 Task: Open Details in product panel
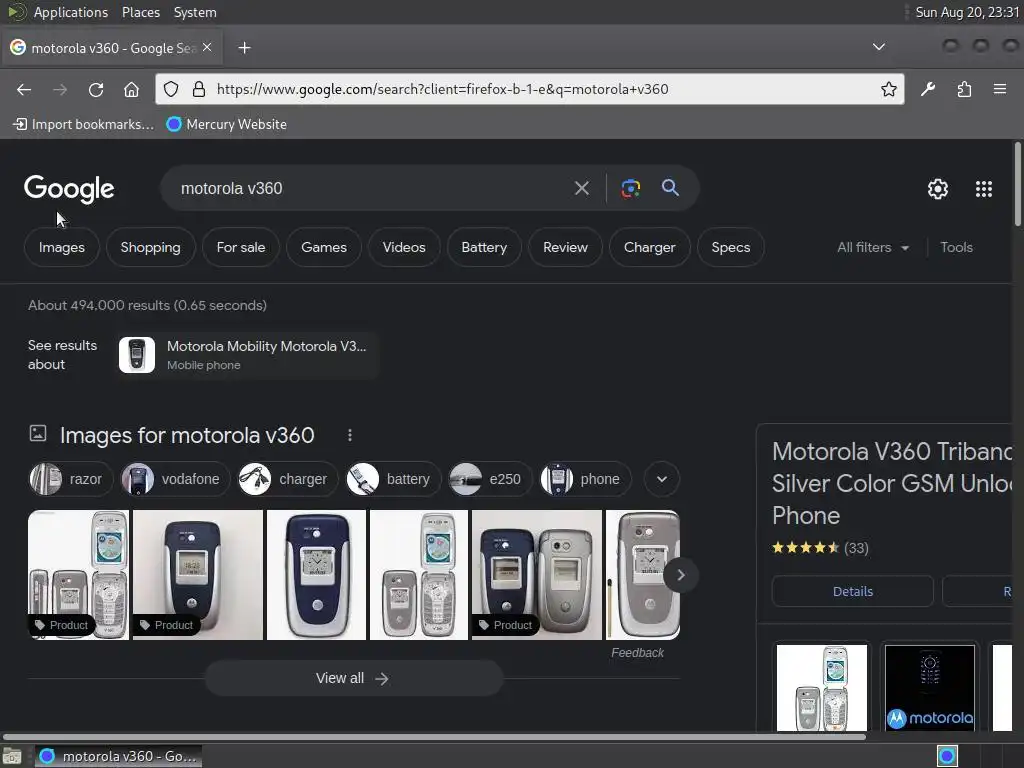coord(852,592)
